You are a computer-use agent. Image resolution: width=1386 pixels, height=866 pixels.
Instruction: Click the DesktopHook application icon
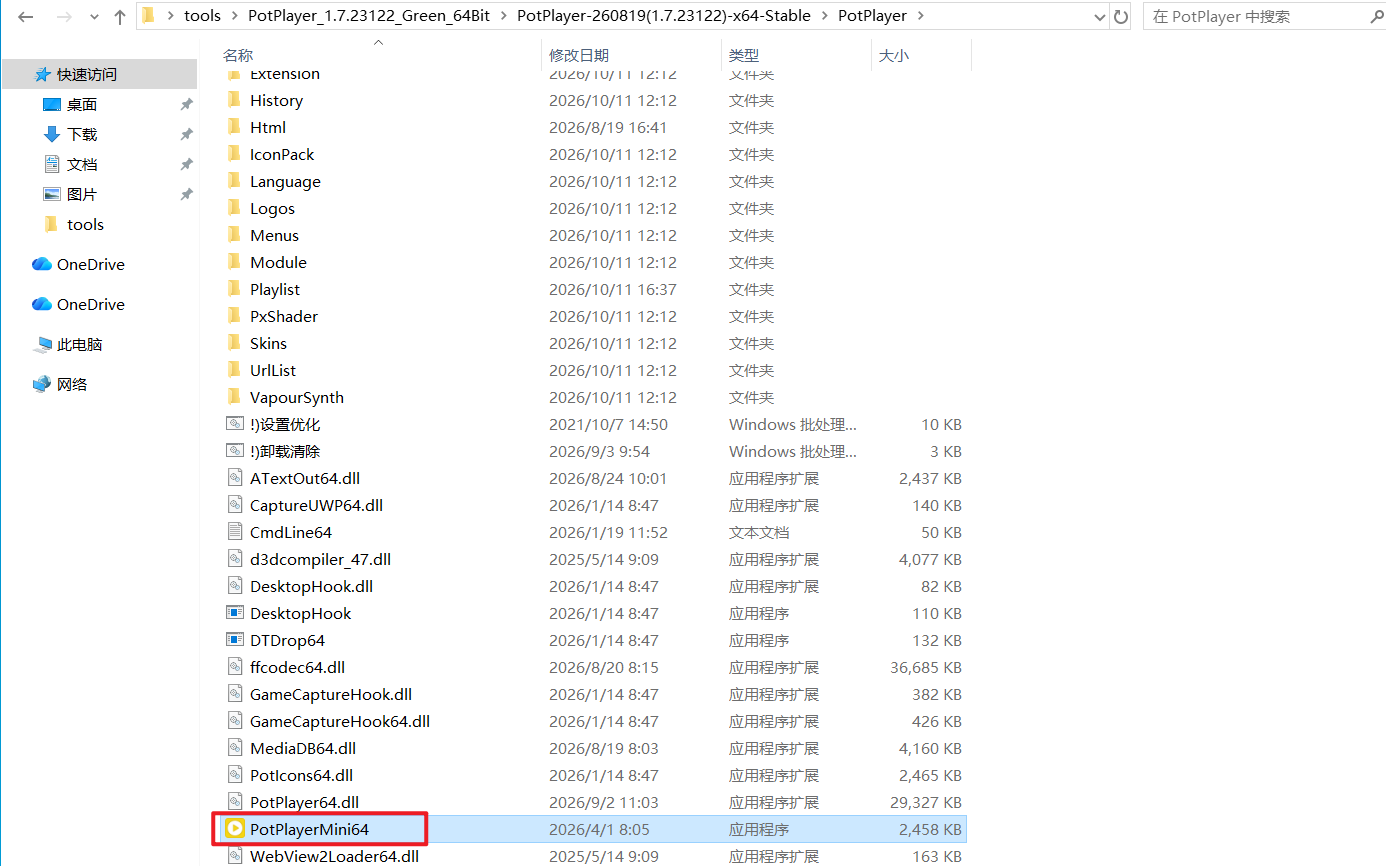click(x=235, y=613)
